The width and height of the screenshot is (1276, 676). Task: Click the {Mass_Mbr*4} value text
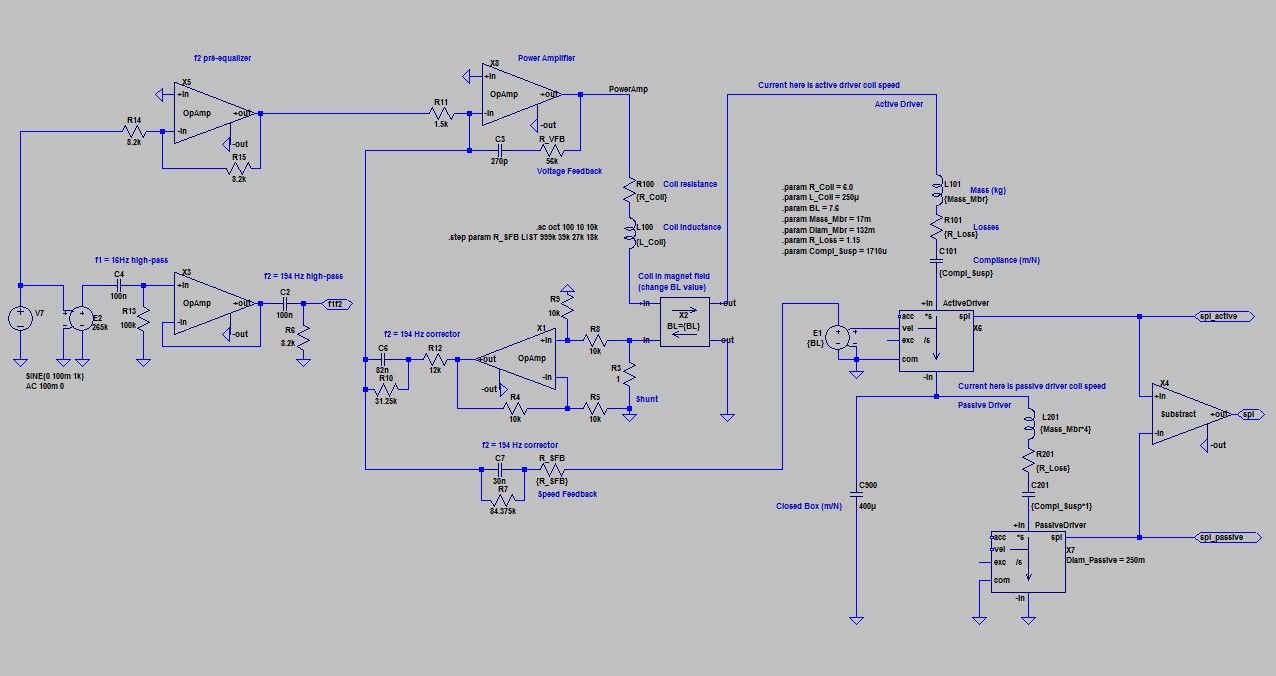coord(1064,429)
